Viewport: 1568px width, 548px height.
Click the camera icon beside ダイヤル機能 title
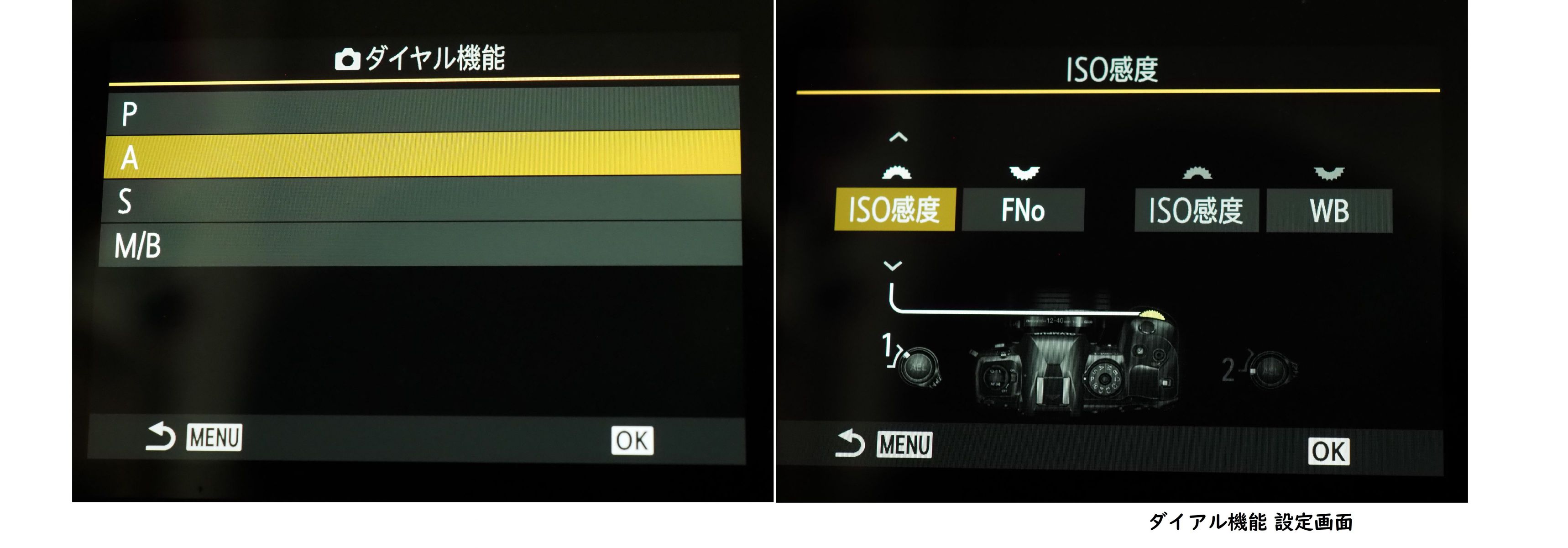[348, 59]
